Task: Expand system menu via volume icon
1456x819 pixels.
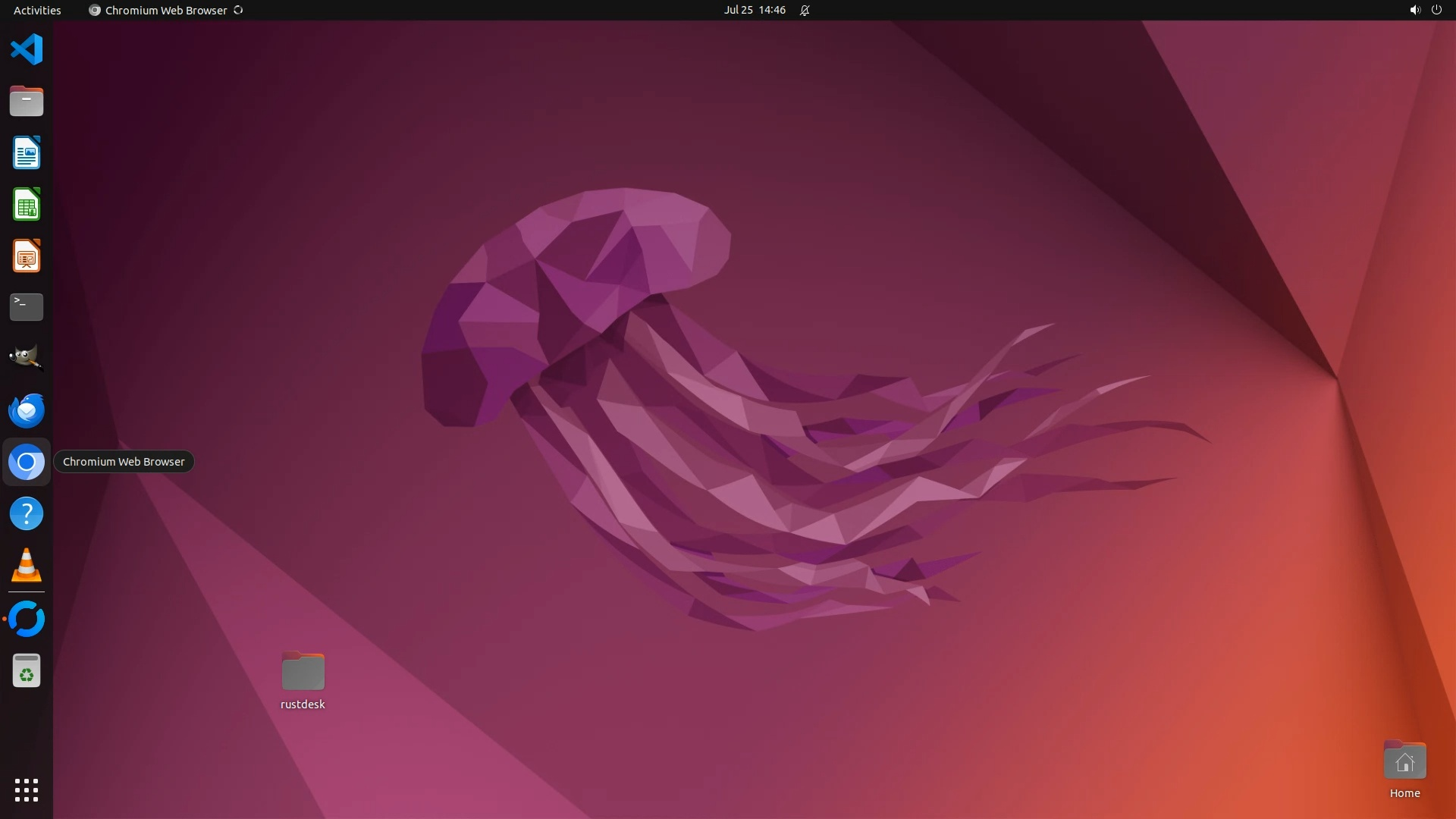Action: point(1414,10)
